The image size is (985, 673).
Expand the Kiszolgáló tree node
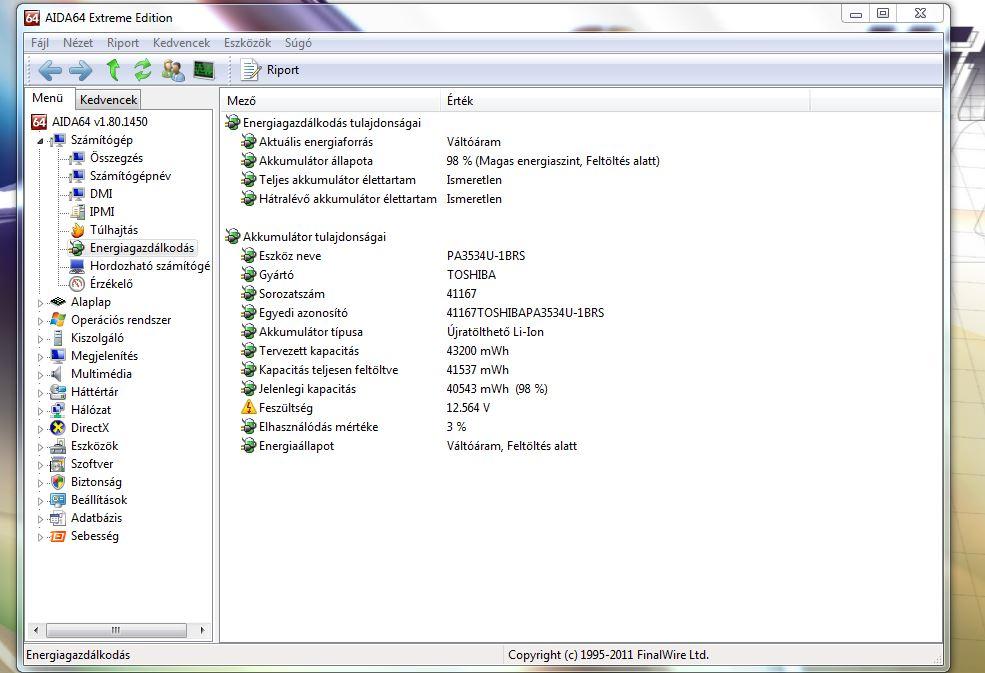(x=40, y=339)
